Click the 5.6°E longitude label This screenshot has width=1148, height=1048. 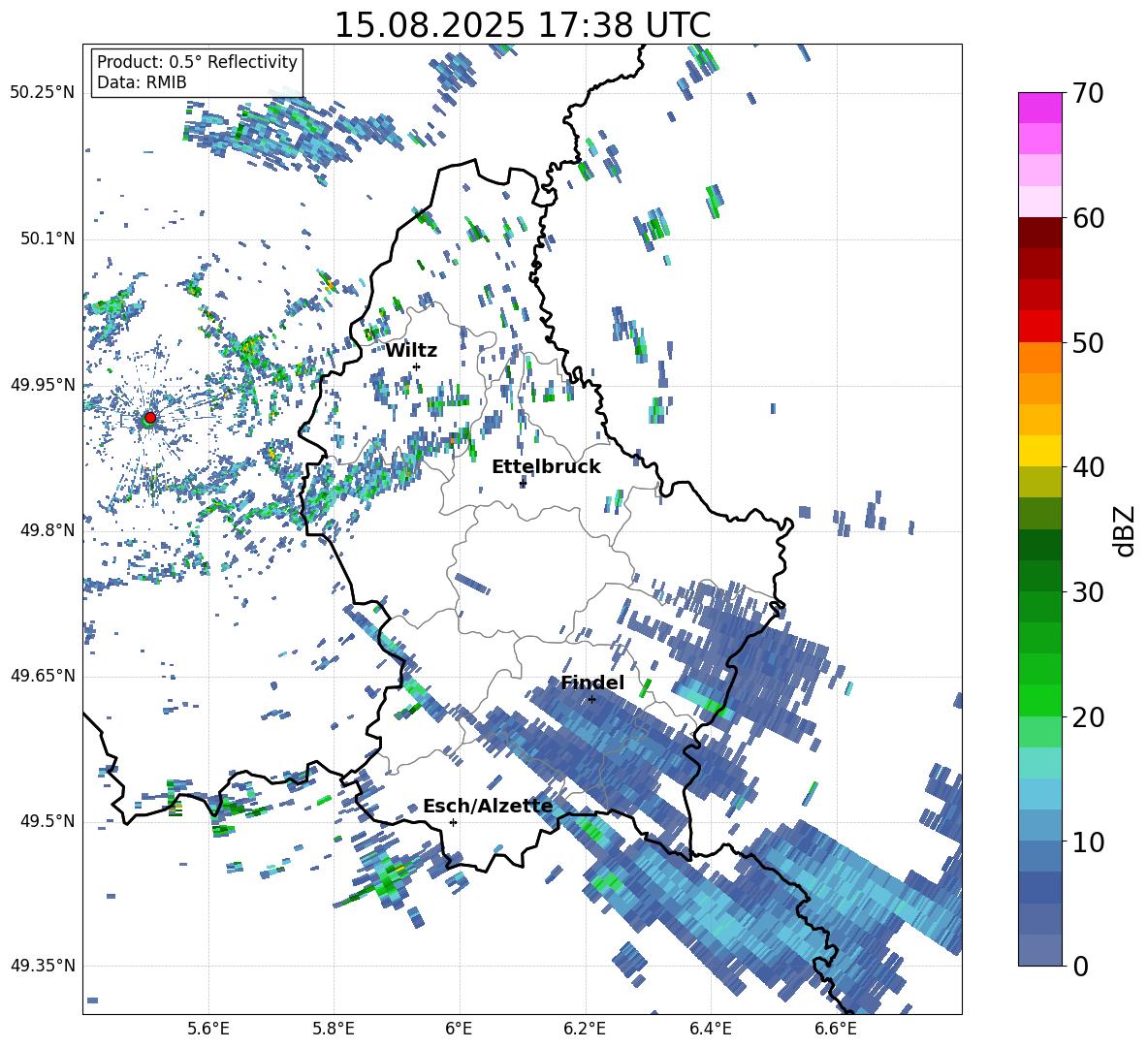pos(208,1029)
